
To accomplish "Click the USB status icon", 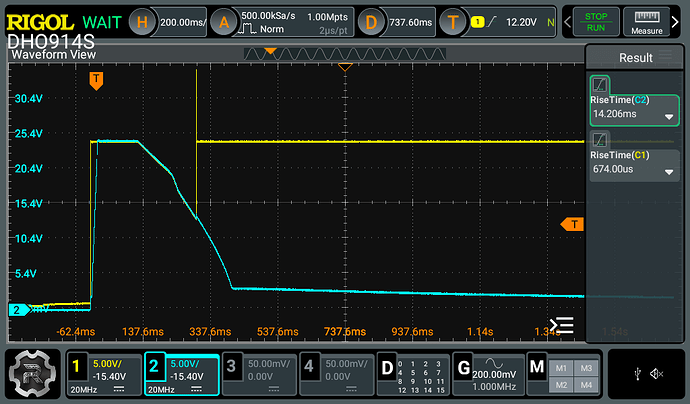I will [637, 374].
